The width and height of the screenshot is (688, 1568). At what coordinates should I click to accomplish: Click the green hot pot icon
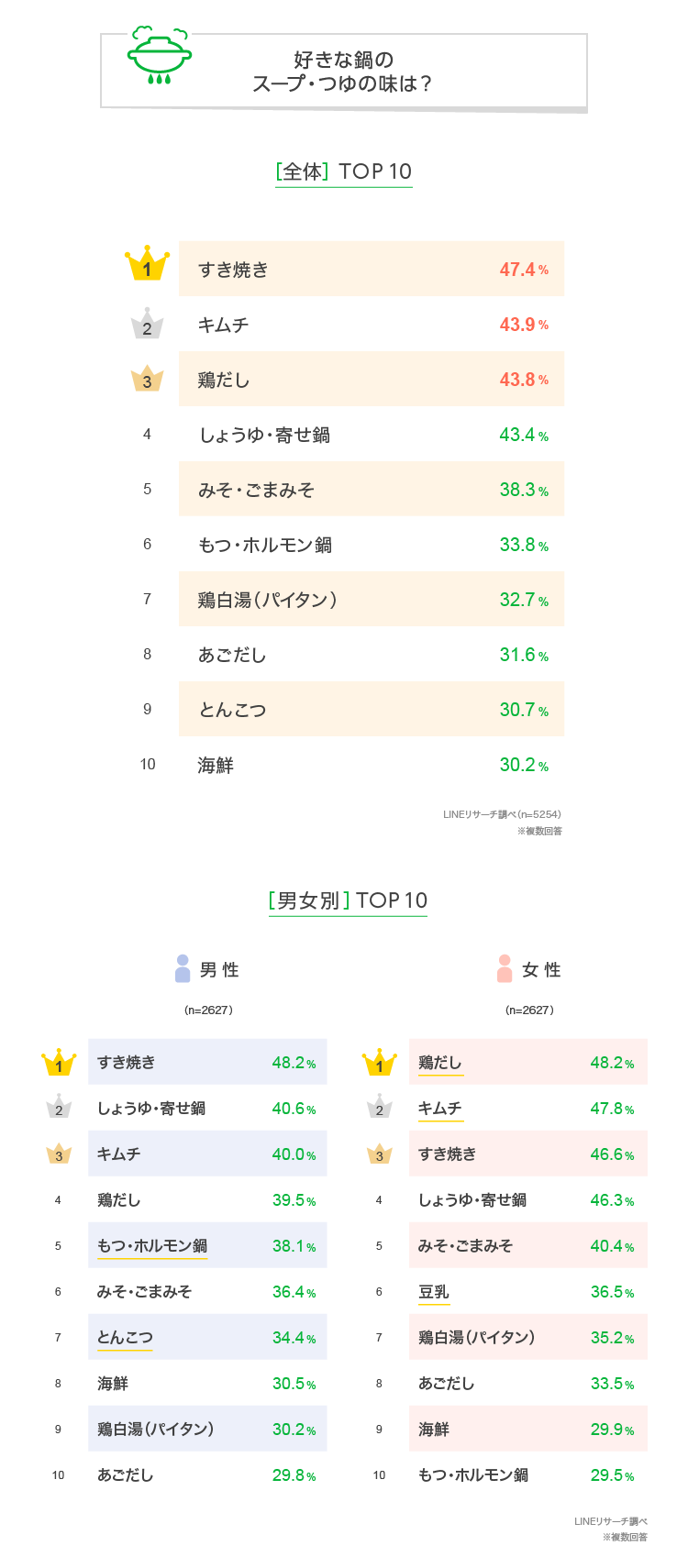click(160, 56)
